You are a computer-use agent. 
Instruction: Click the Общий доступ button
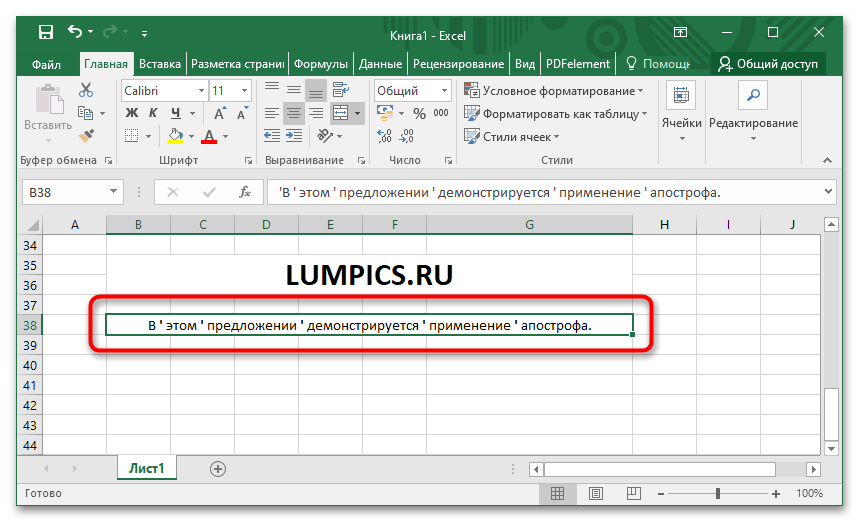(x=768, y=64)
